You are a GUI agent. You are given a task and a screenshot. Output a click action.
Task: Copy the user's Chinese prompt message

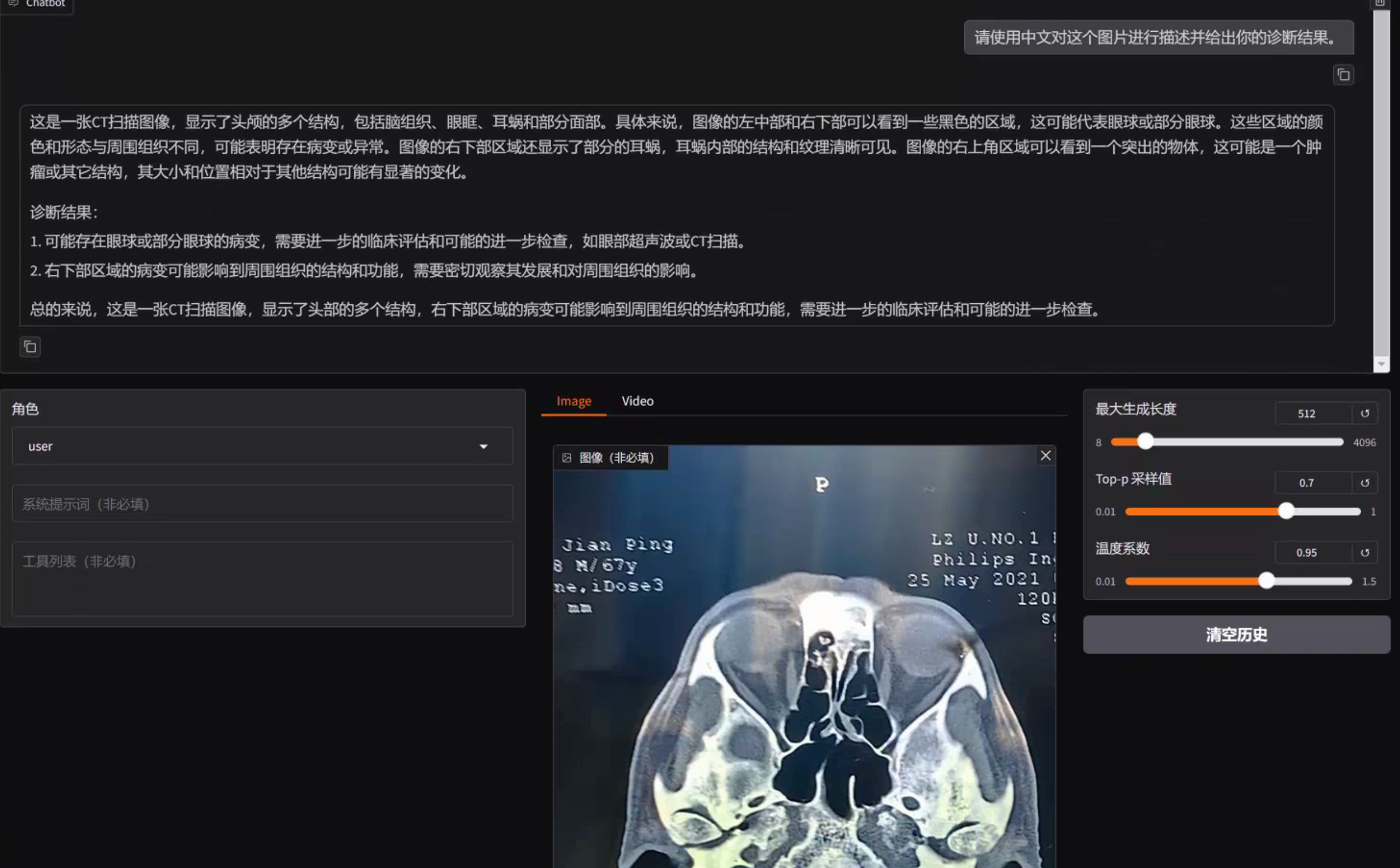[x=1343, y=74]
